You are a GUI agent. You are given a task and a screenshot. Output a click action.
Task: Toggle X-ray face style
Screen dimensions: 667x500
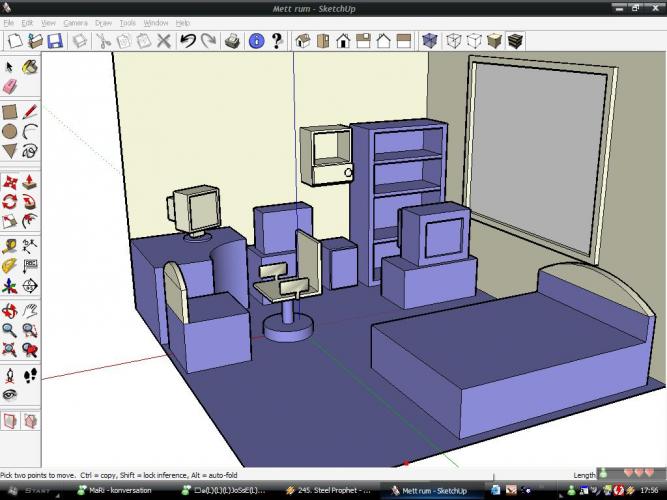tap(428, 41)
